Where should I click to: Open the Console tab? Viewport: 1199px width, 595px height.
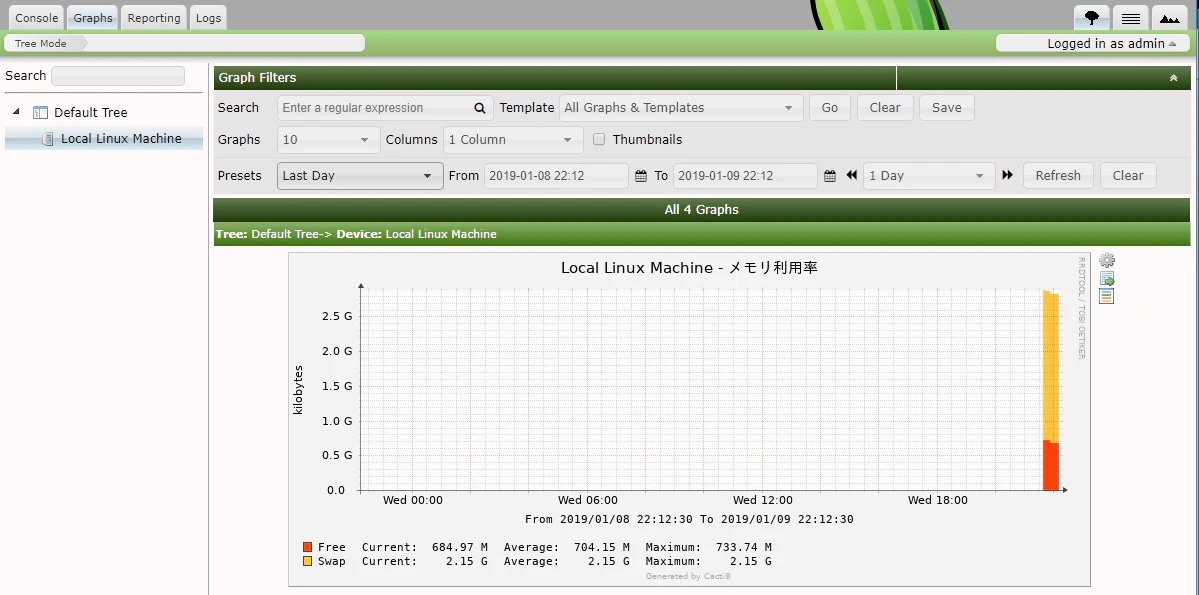pyautogui.click(x=37, y=18)
